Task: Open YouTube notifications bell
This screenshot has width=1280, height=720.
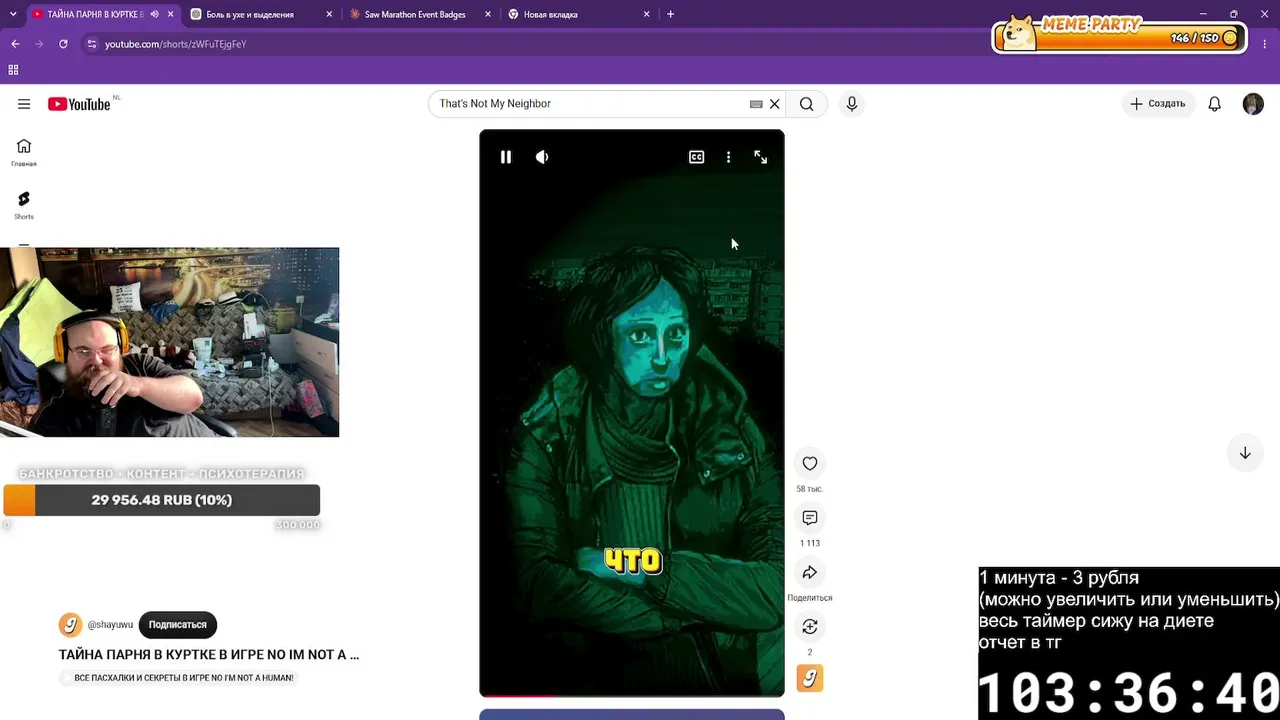Action: [1215, 104]
